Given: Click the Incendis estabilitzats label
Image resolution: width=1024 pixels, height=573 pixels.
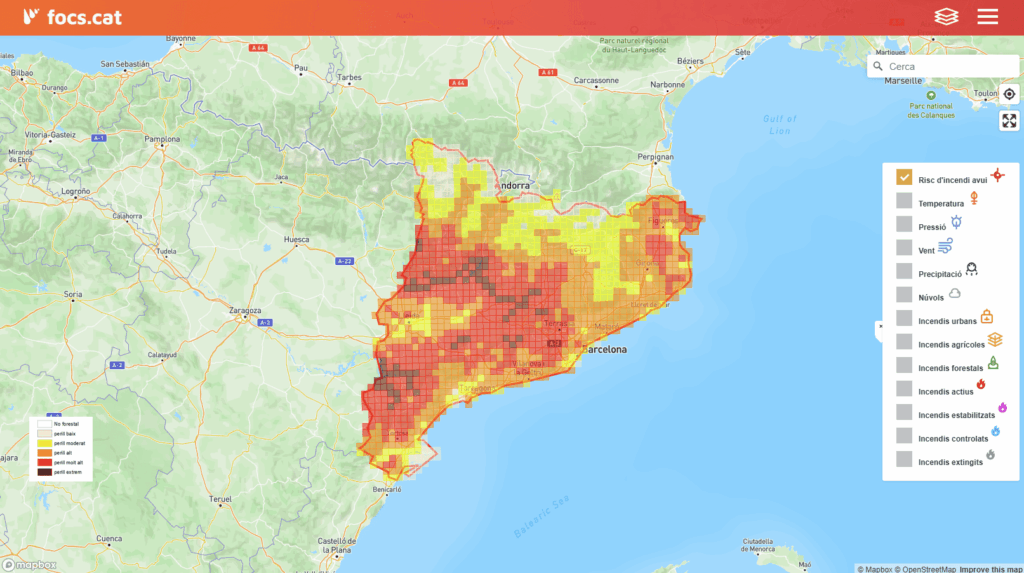Looking at the screenshot, I should (x=956, y=415).
